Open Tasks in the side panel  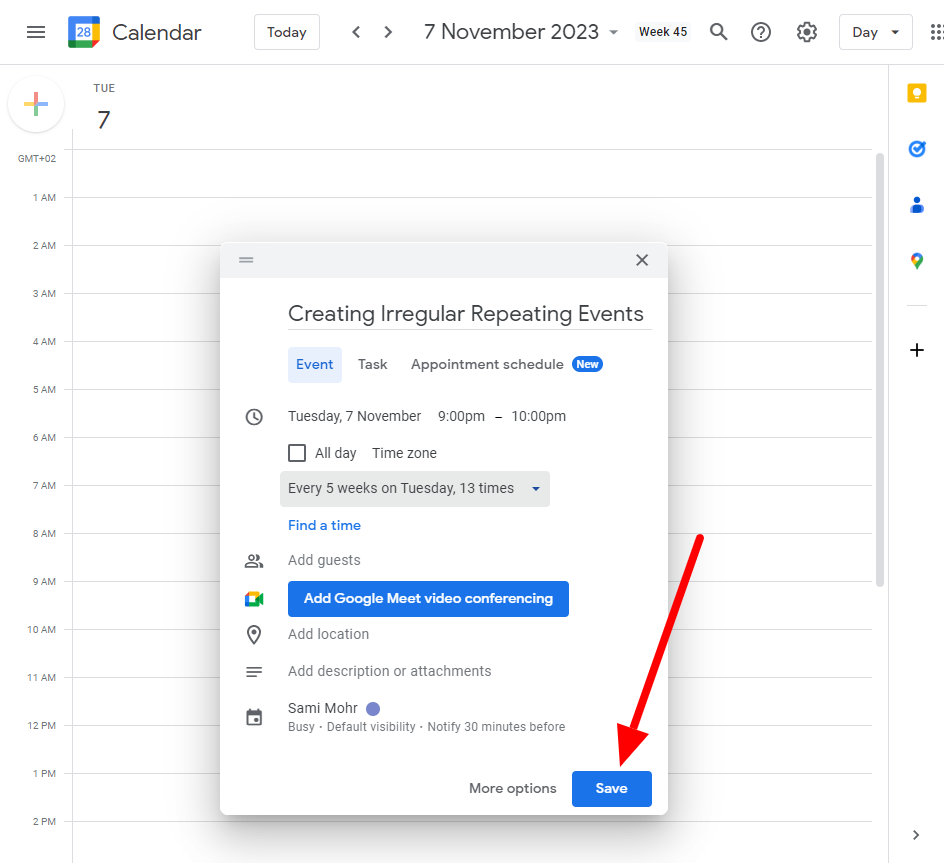[917, 149]
